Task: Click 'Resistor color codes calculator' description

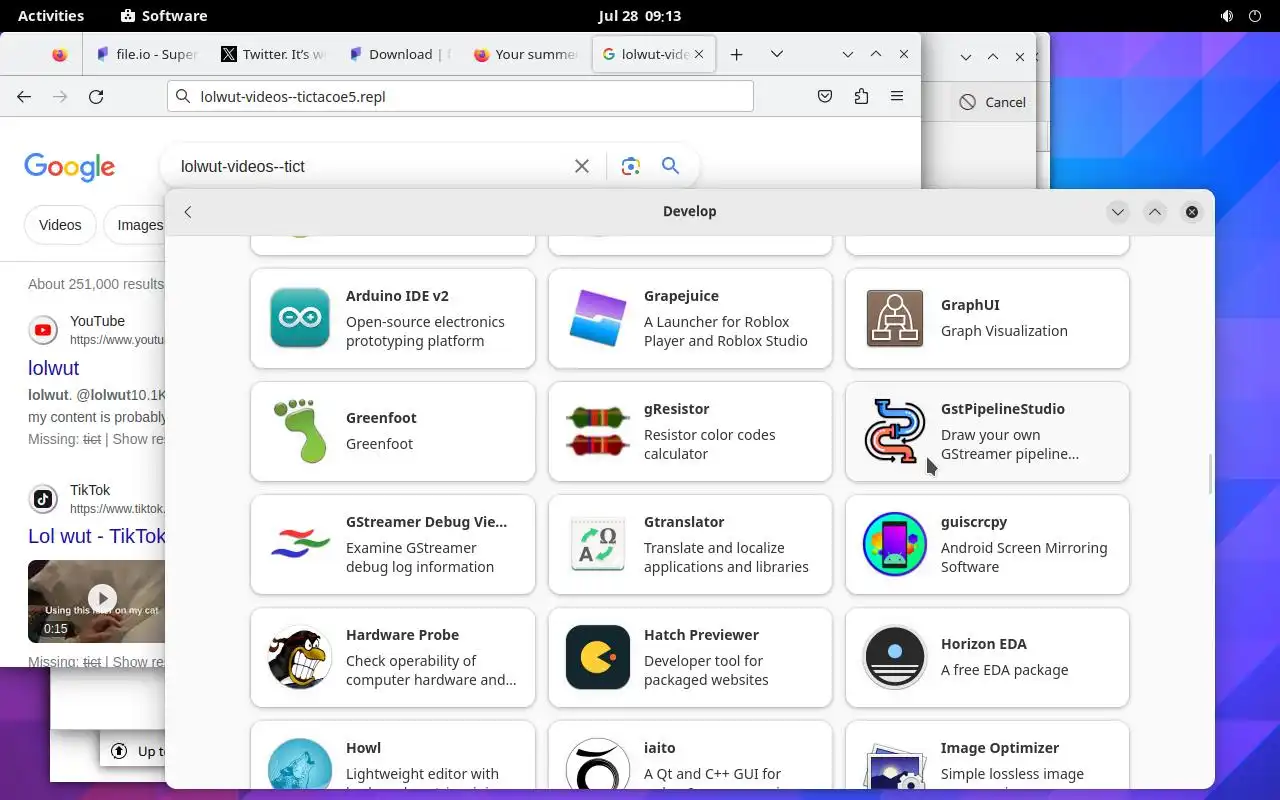Action: [710, 444]
